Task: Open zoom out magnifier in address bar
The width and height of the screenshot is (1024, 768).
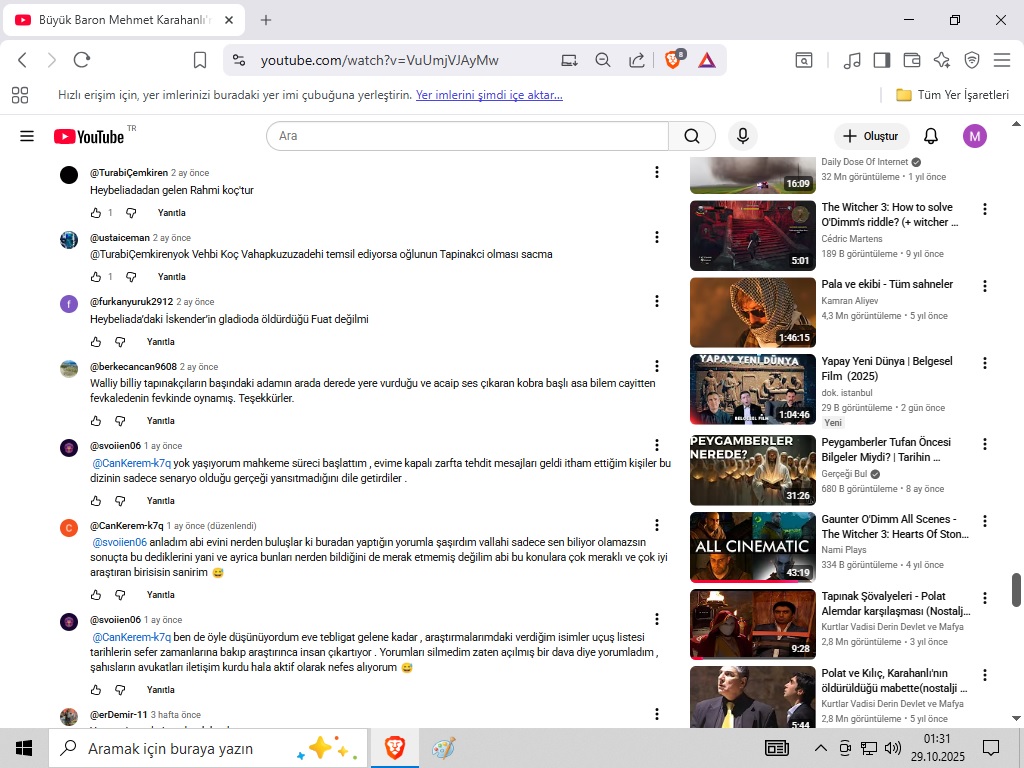Action: coord(603,60)
